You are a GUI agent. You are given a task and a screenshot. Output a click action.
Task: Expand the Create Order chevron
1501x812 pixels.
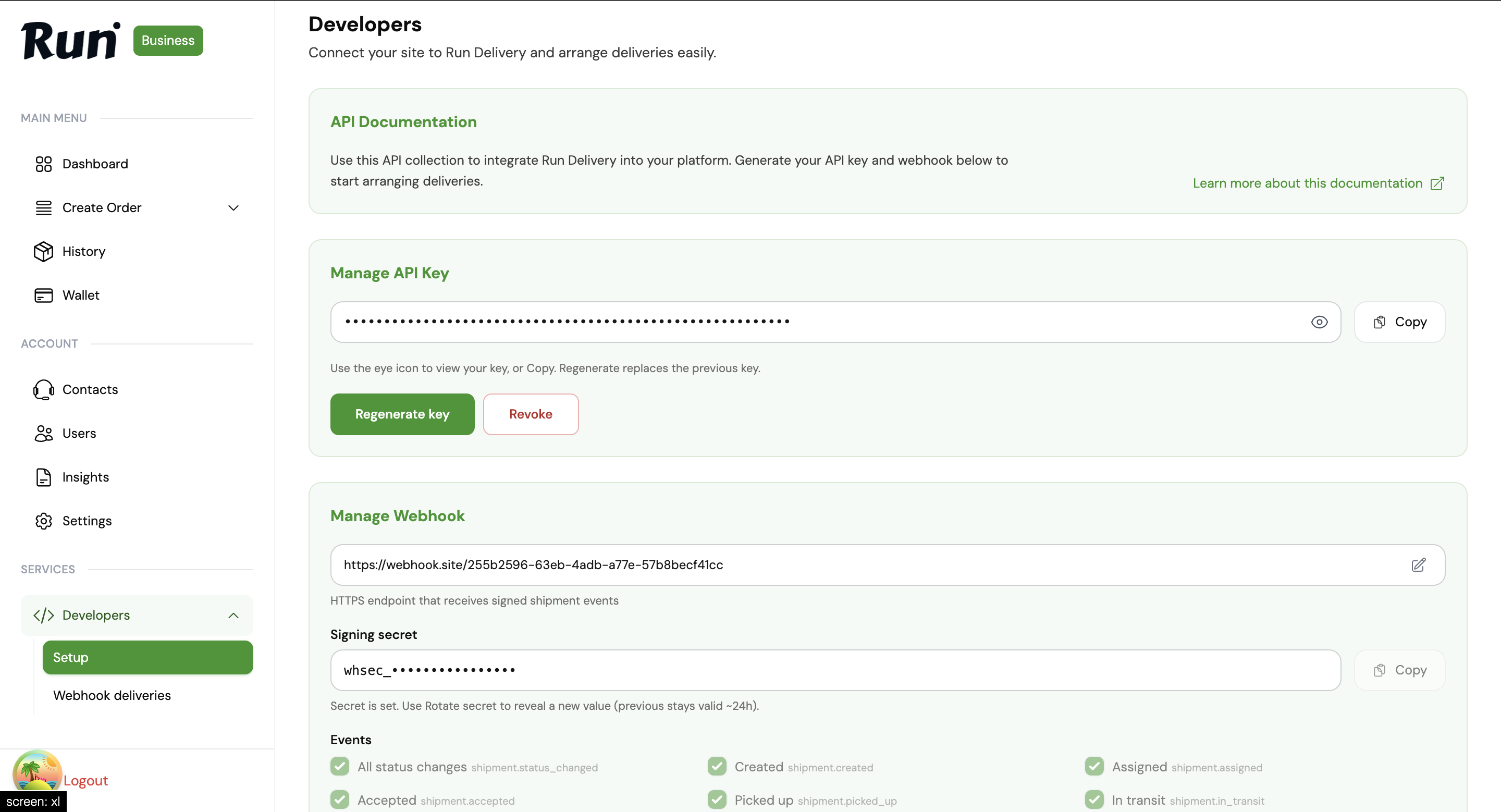coord(233,208)
